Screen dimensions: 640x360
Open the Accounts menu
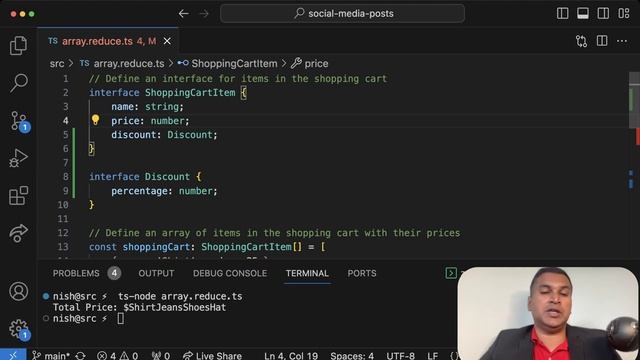click(x=18, y=291)
